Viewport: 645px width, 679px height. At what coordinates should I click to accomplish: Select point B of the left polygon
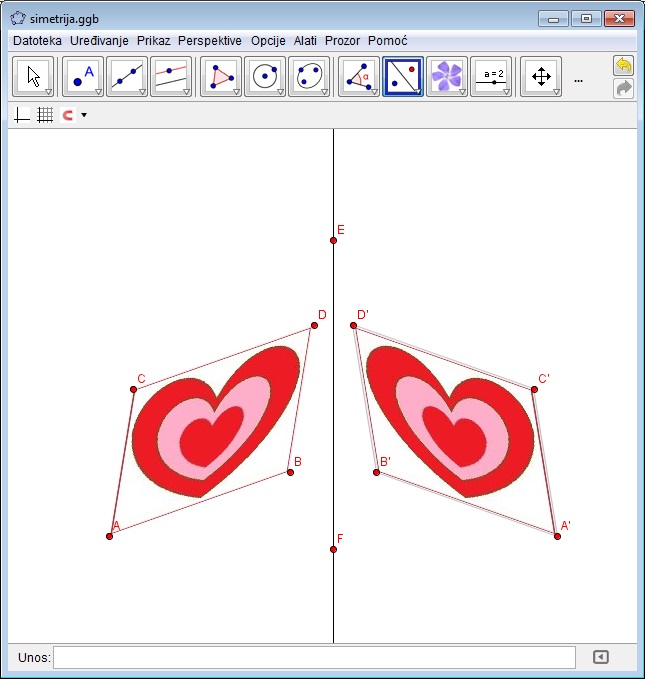click(x=291, y=472)
